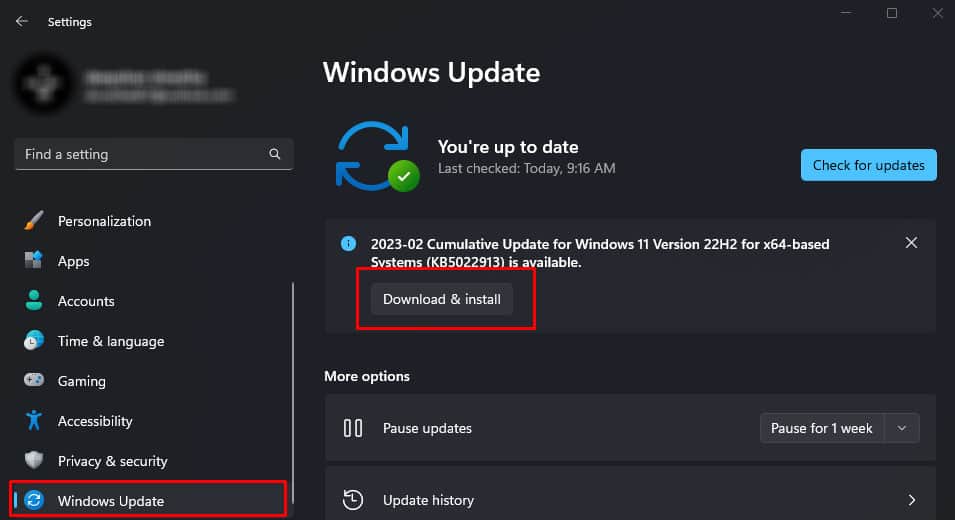Expand pause duration dropdown arrow
This screenshot has height=520, width=955.
(x=902, y=428)
